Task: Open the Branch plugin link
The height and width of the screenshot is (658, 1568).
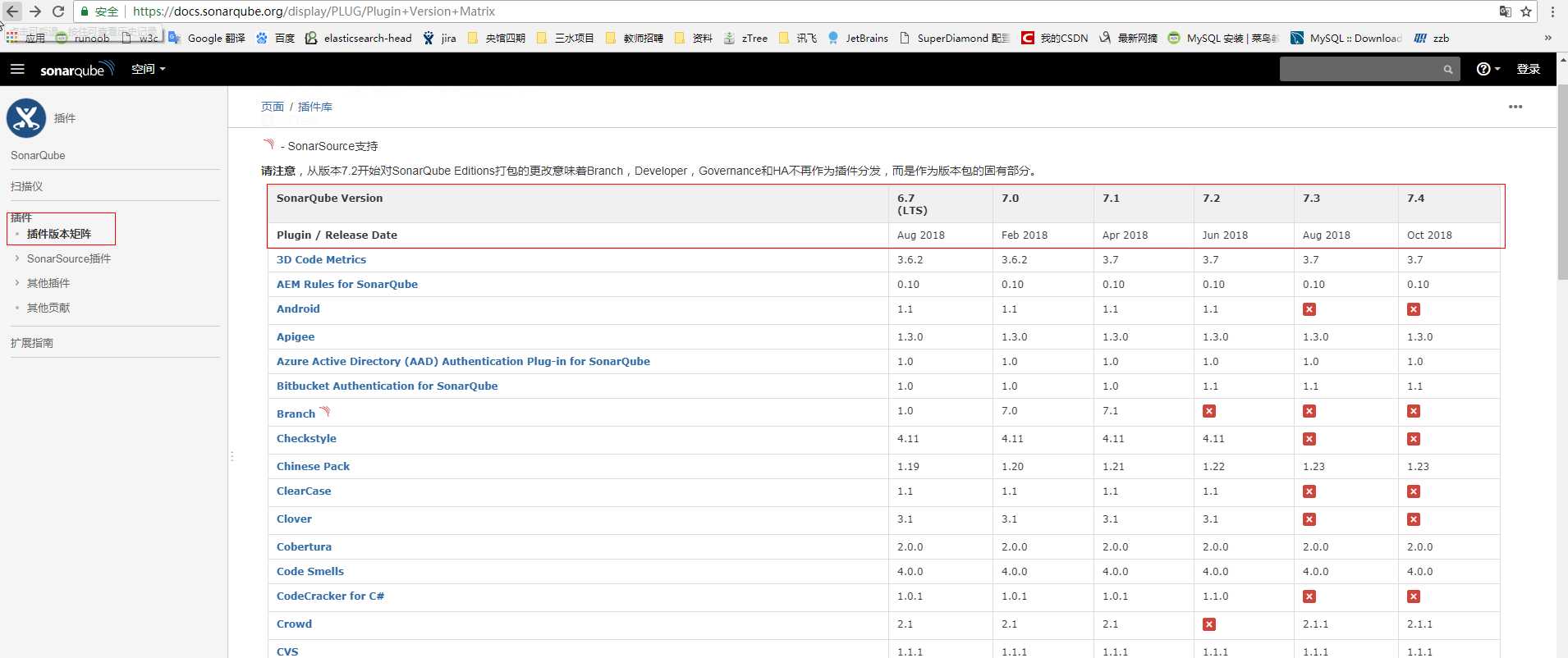Action: 296,414
